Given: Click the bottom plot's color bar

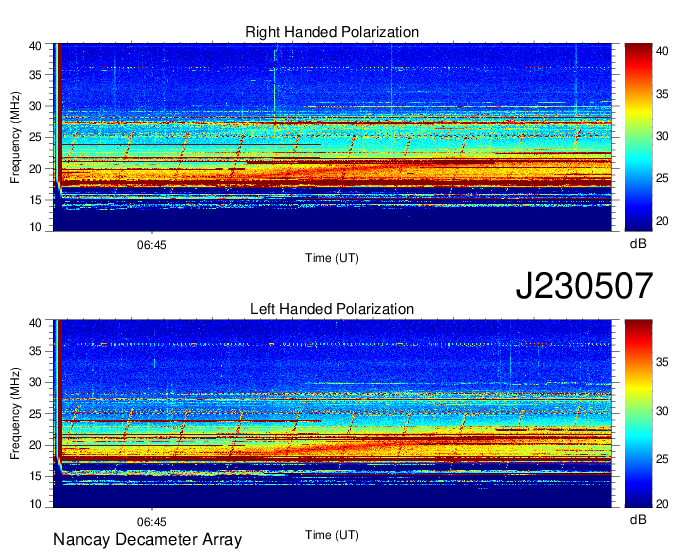Looking at the screenshot, I should tap(638, 414).
